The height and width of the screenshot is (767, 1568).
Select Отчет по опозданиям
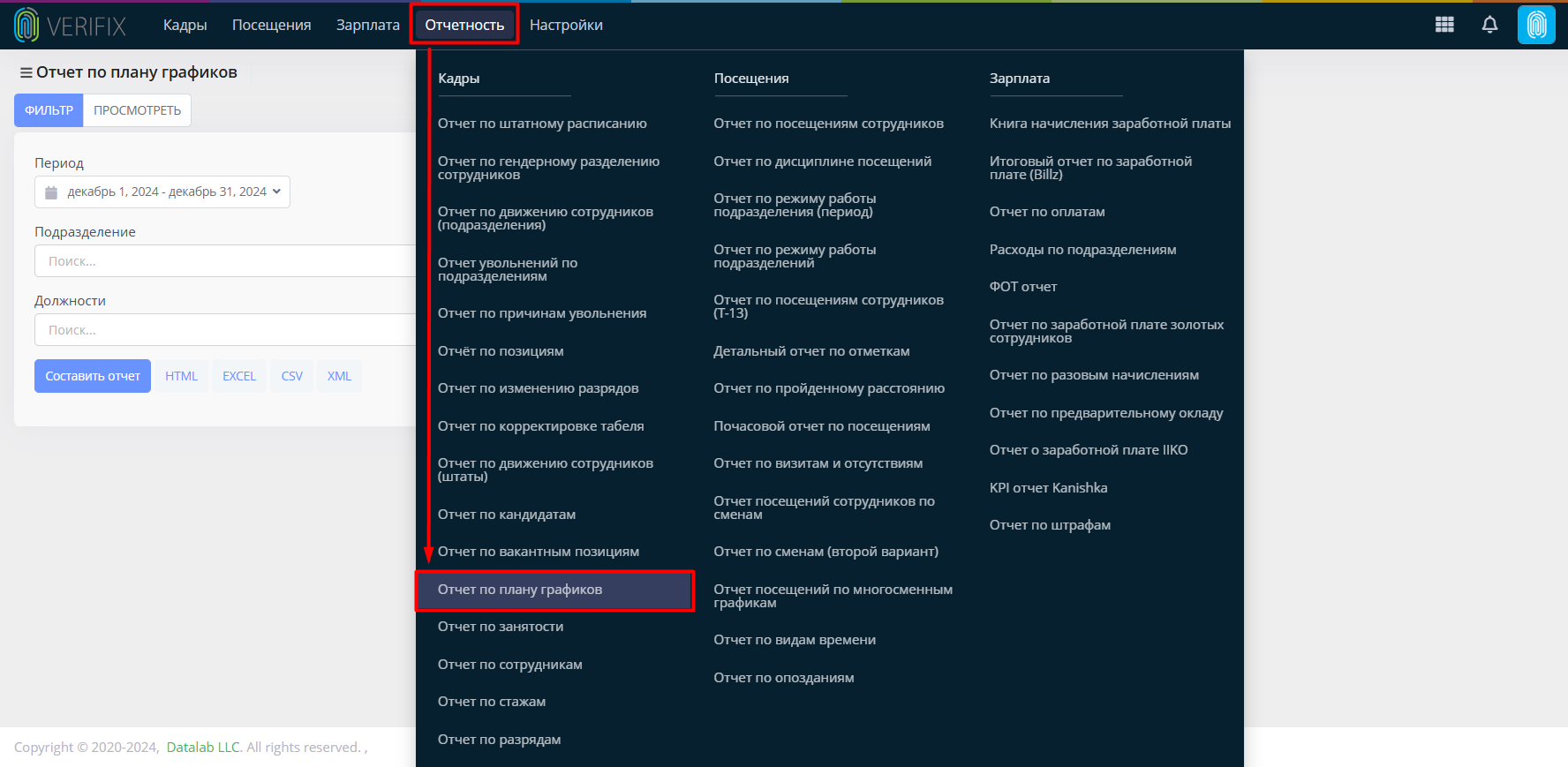tap(784, 678)
